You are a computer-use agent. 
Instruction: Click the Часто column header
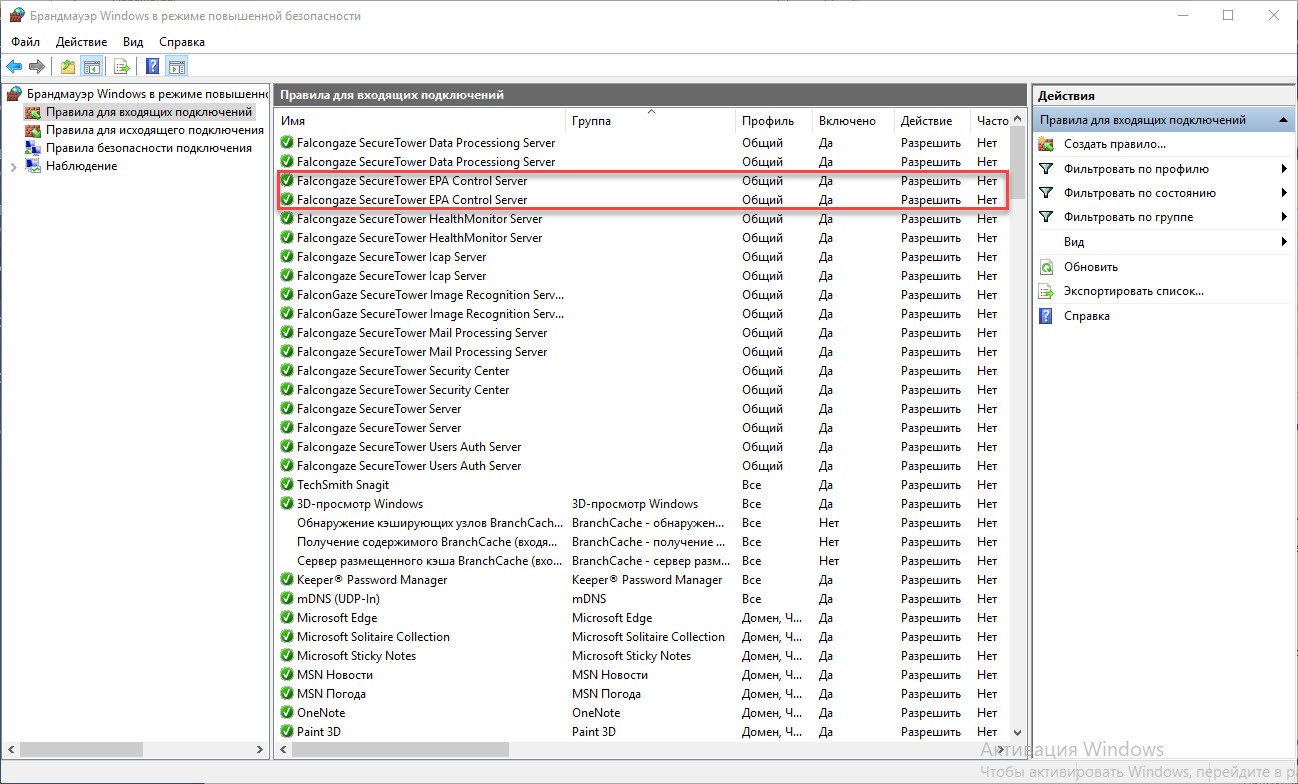click(x=991, y=120)
